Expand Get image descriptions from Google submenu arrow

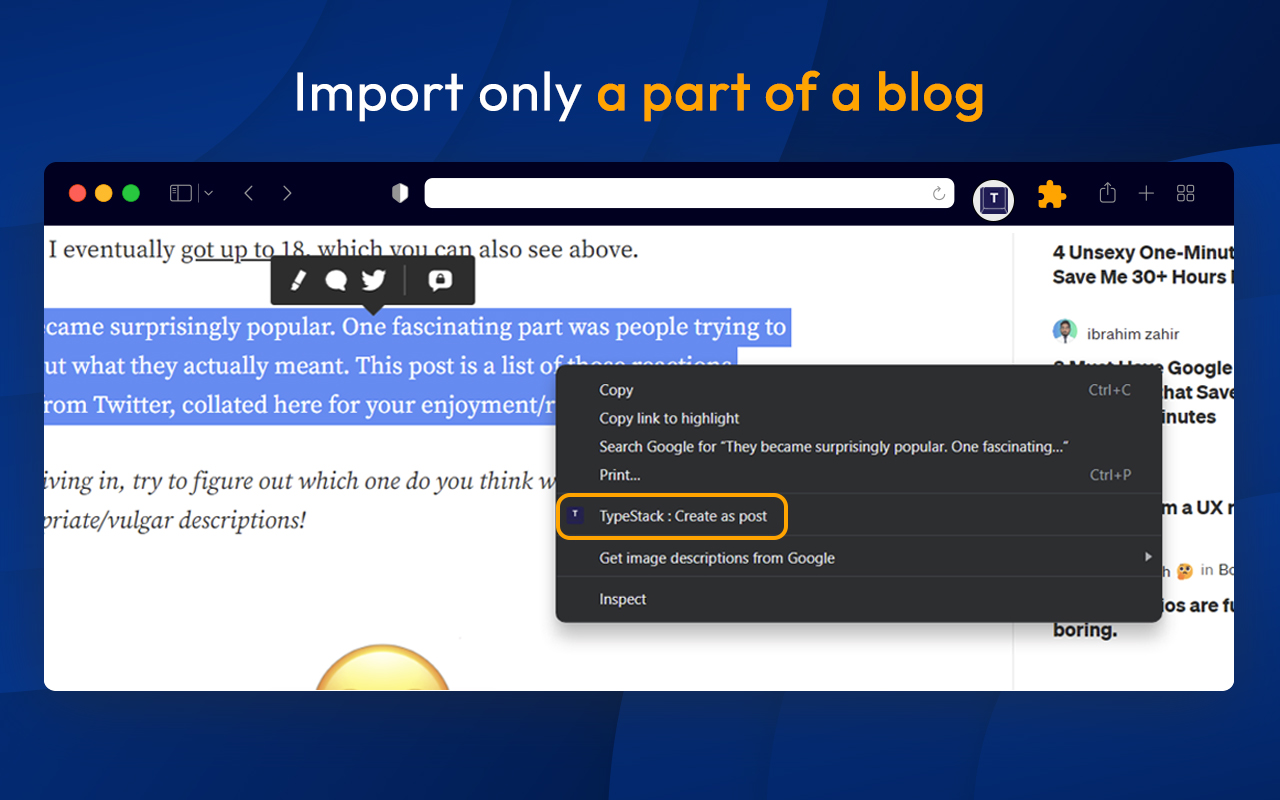[1148, 557]
